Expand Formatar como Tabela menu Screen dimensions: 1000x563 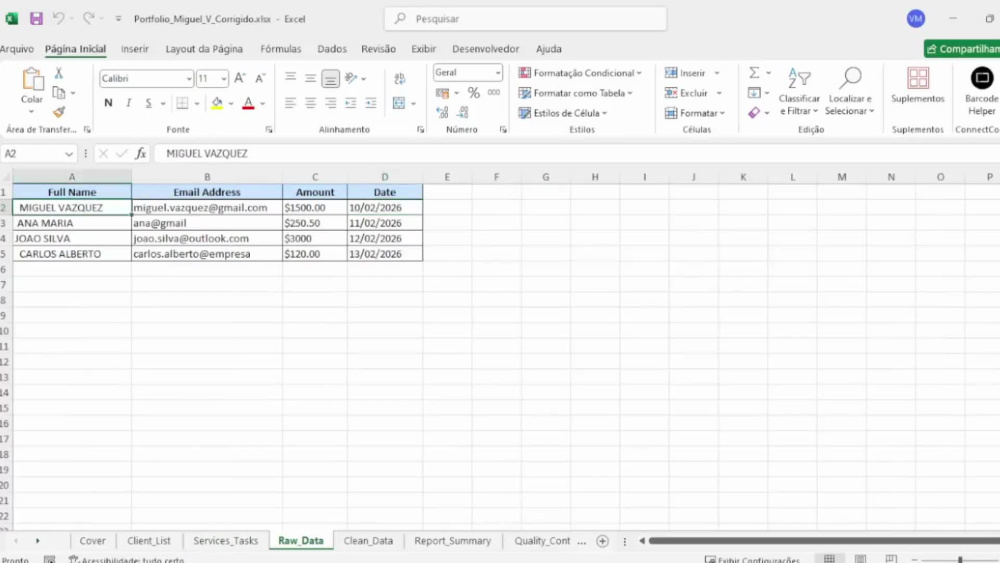(575, 93)
